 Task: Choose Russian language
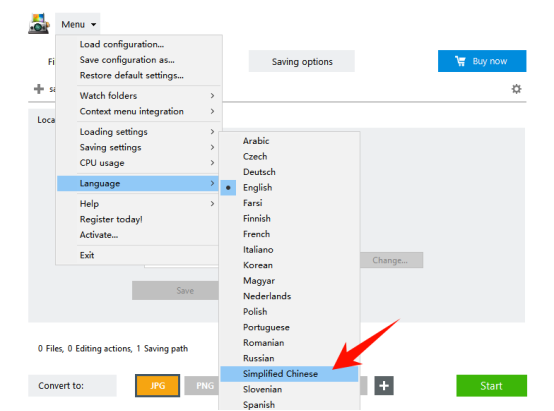tap(289, 358)
